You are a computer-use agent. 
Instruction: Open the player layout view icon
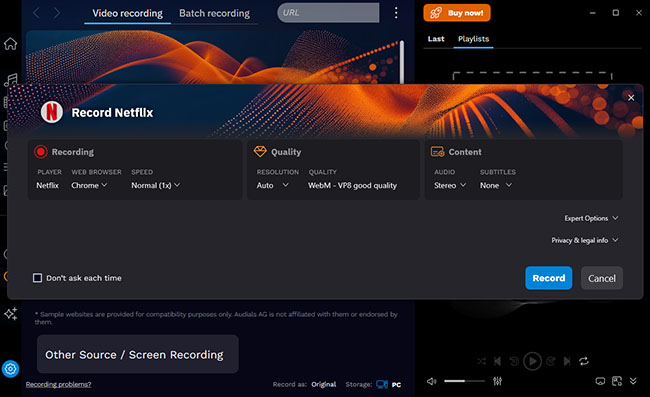(617, 381)
